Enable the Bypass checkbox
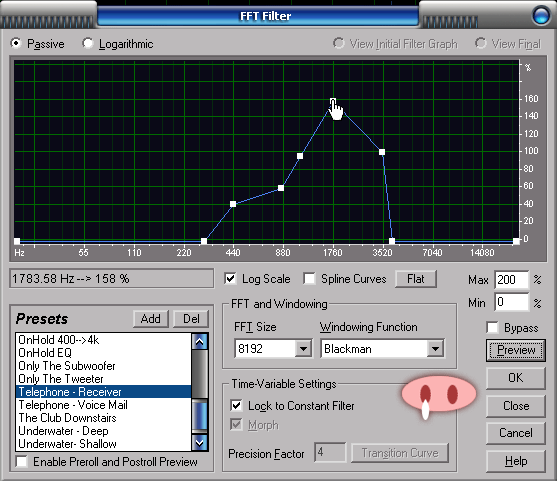 (492, 327)
